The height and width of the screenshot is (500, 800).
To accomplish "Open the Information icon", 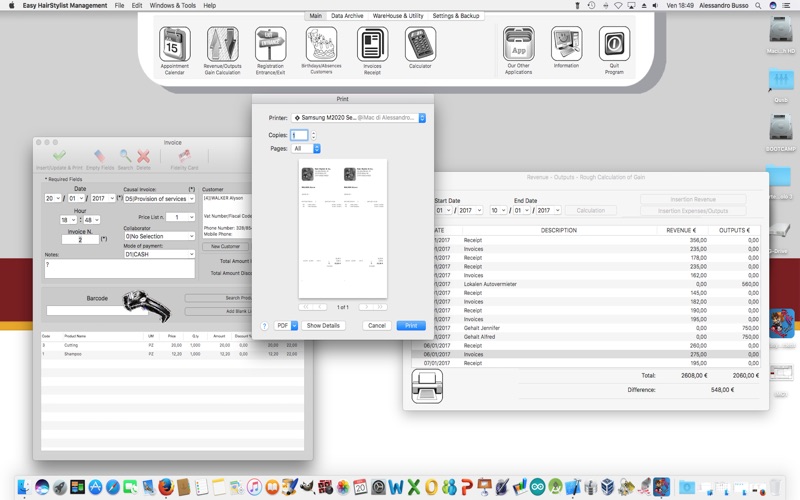I will (x=566, y=44).
